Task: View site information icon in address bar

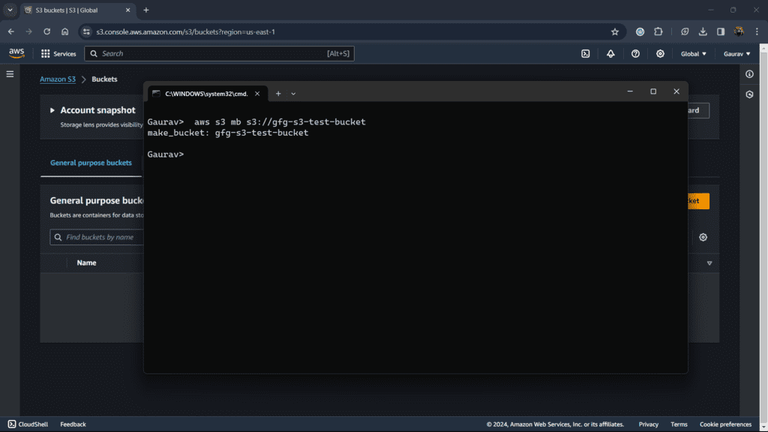Action: click(x=87, y=32)
